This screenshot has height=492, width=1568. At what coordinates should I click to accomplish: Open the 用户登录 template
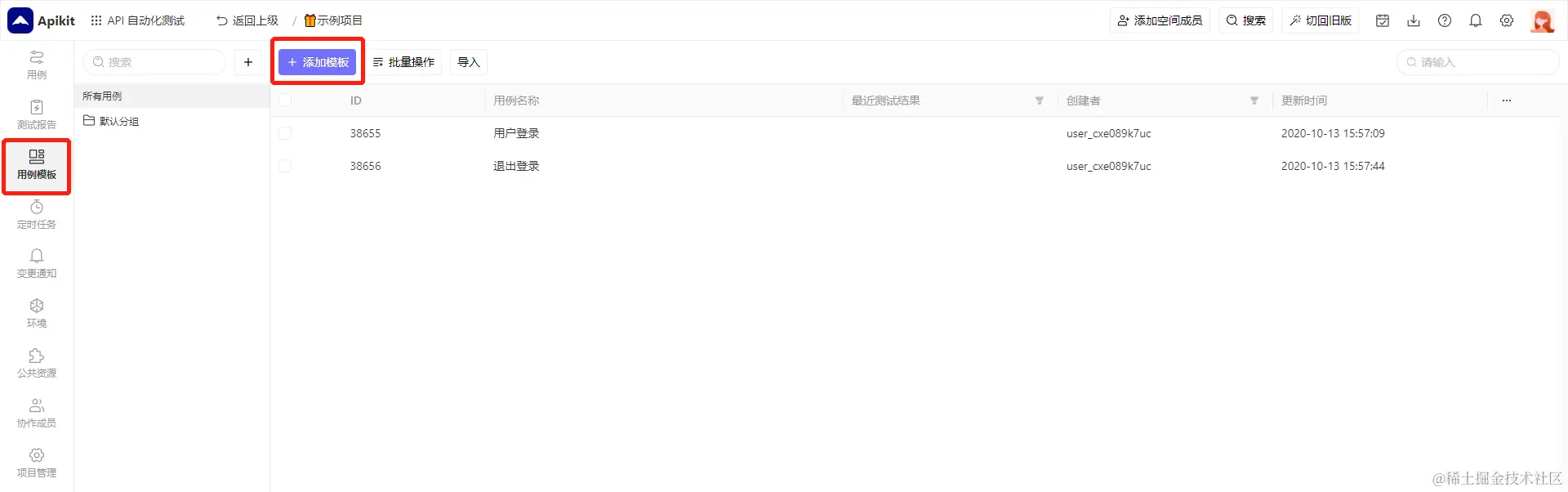pos(516,133)
